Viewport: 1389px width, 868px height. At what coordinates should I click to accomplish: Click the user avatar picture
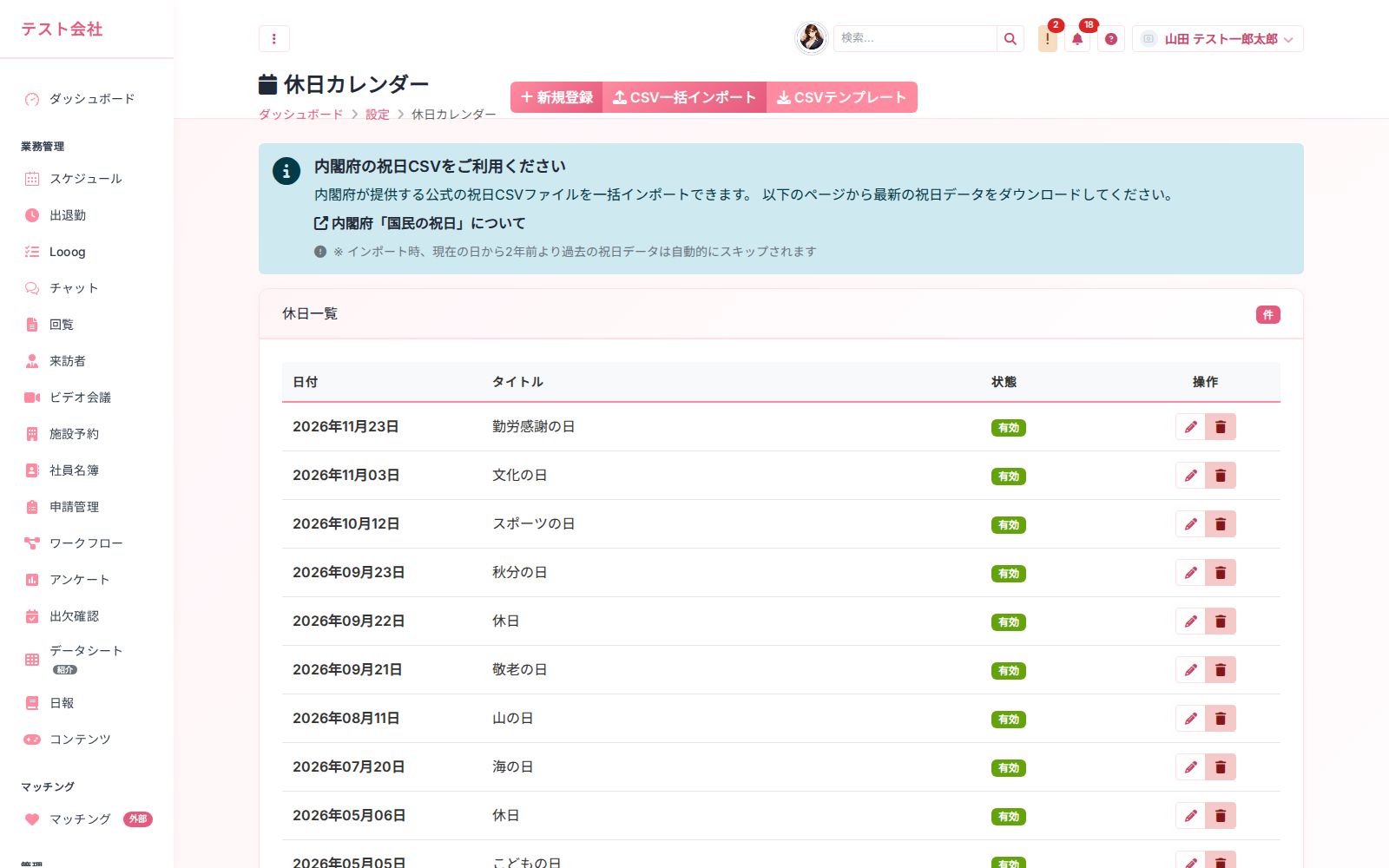(812, 38)
